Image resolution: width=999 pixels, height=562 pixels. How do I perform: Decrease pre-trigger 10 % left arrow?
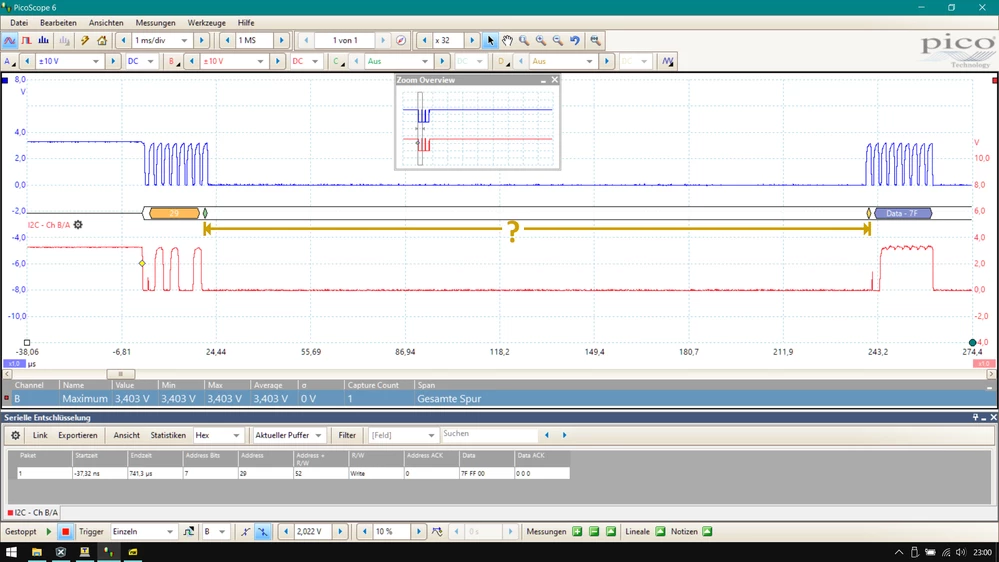[x=364, y=531]
